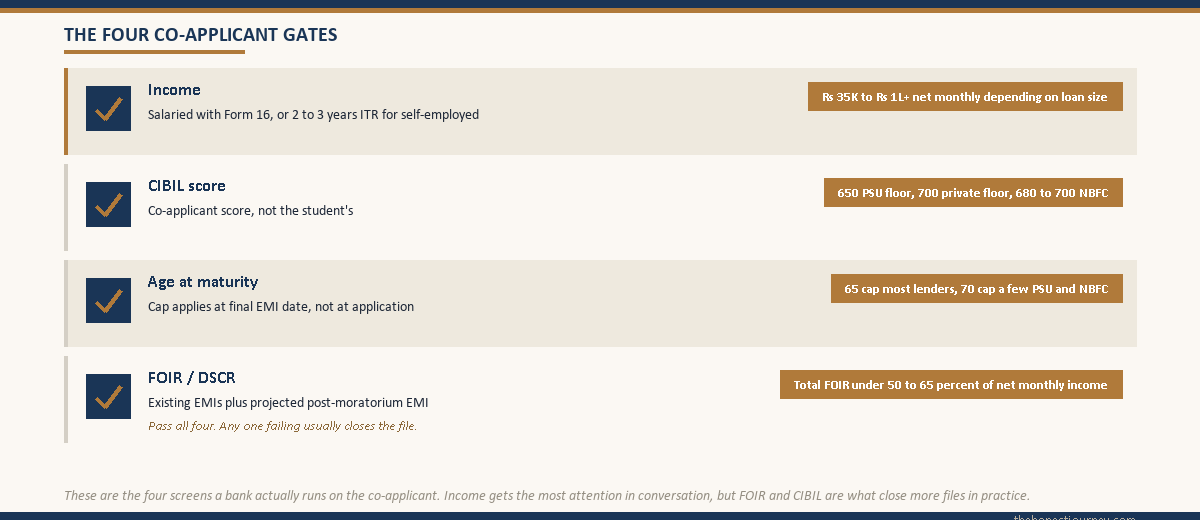Click the checkmark icon beside Age at maturity
The height and width of the screenshot is (520, 1200).
pyautogui.click(x=108, y=300)
